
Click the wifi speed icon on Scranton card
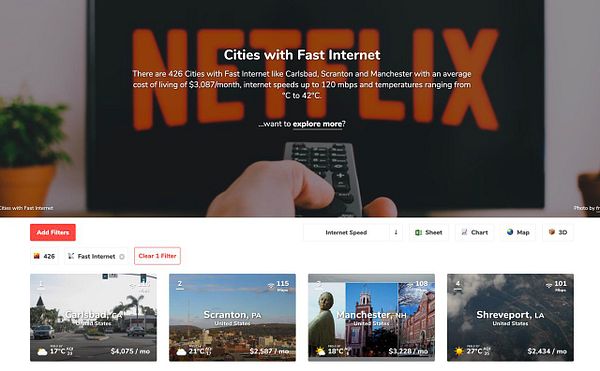coord(271,285)
